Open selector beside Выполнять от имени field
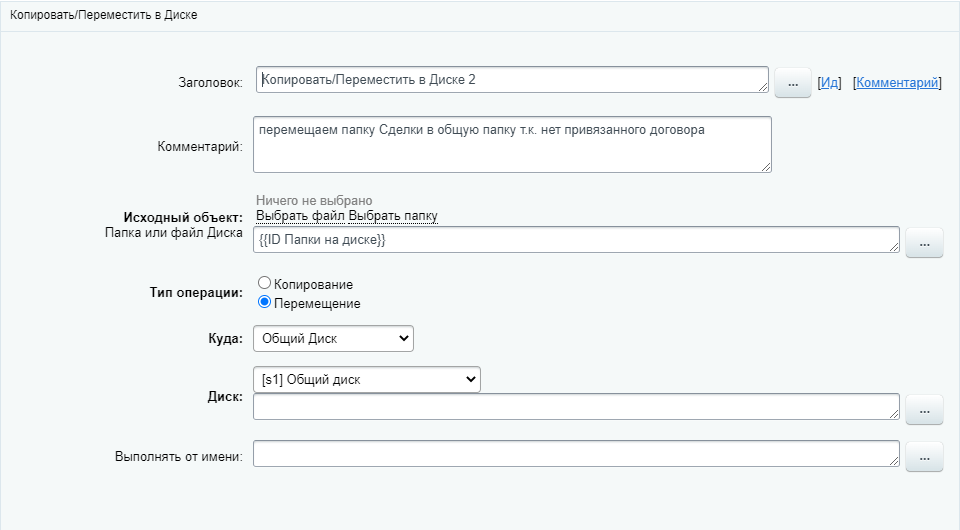Screen dimensions: 960x530 click(924, 457)
